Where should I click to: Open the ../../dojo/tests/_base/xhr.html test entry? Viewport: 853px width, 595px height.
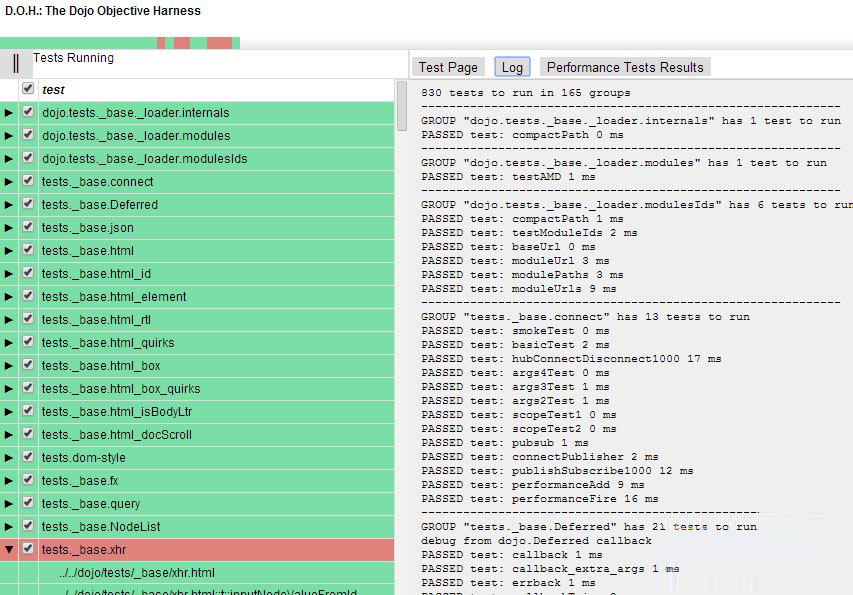[136, 573]
